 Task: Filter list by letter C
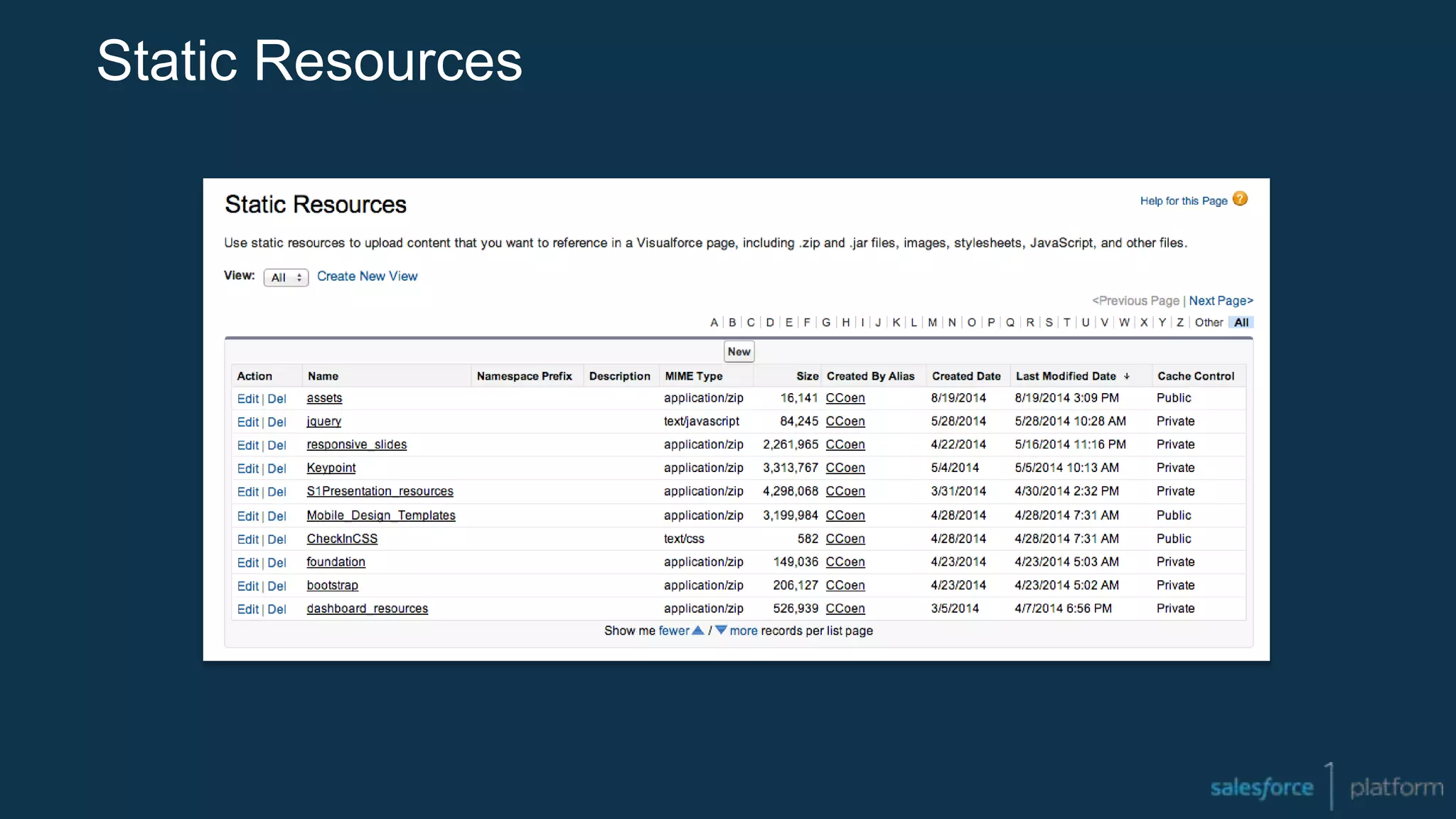751,323
